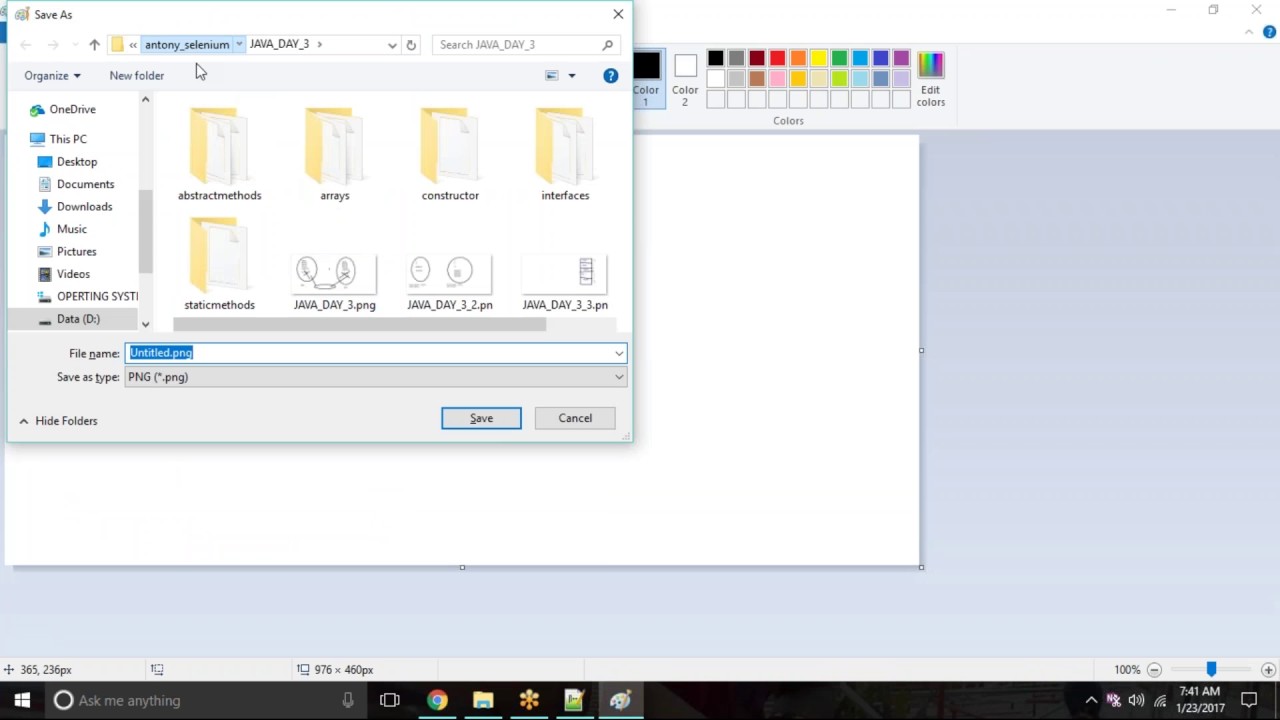Pick the red swatch in Paint's palette

[x=777, y=59]
